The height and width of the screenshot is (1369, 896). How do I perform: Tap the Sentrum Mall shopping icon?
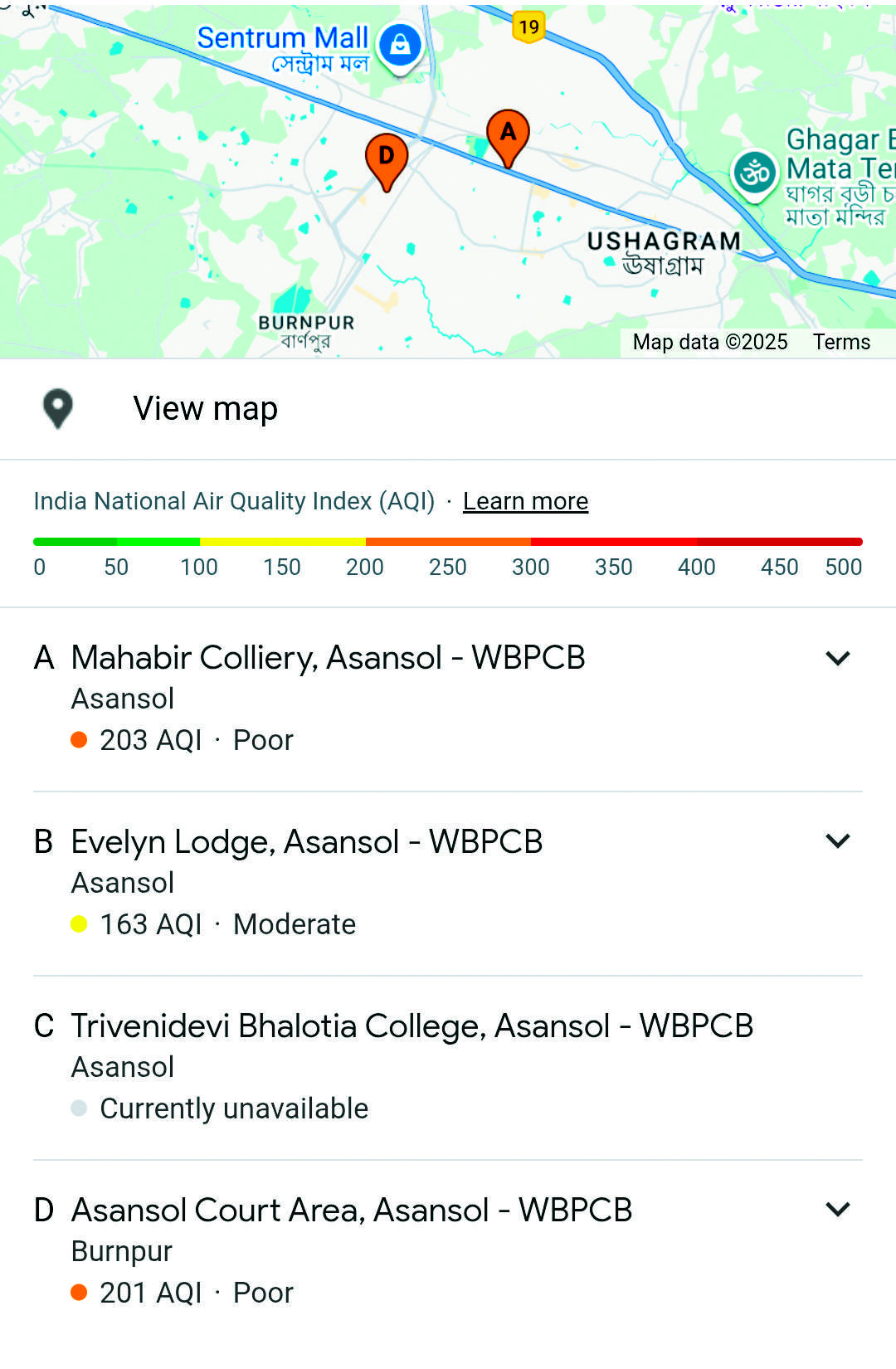tap(400, 46)
